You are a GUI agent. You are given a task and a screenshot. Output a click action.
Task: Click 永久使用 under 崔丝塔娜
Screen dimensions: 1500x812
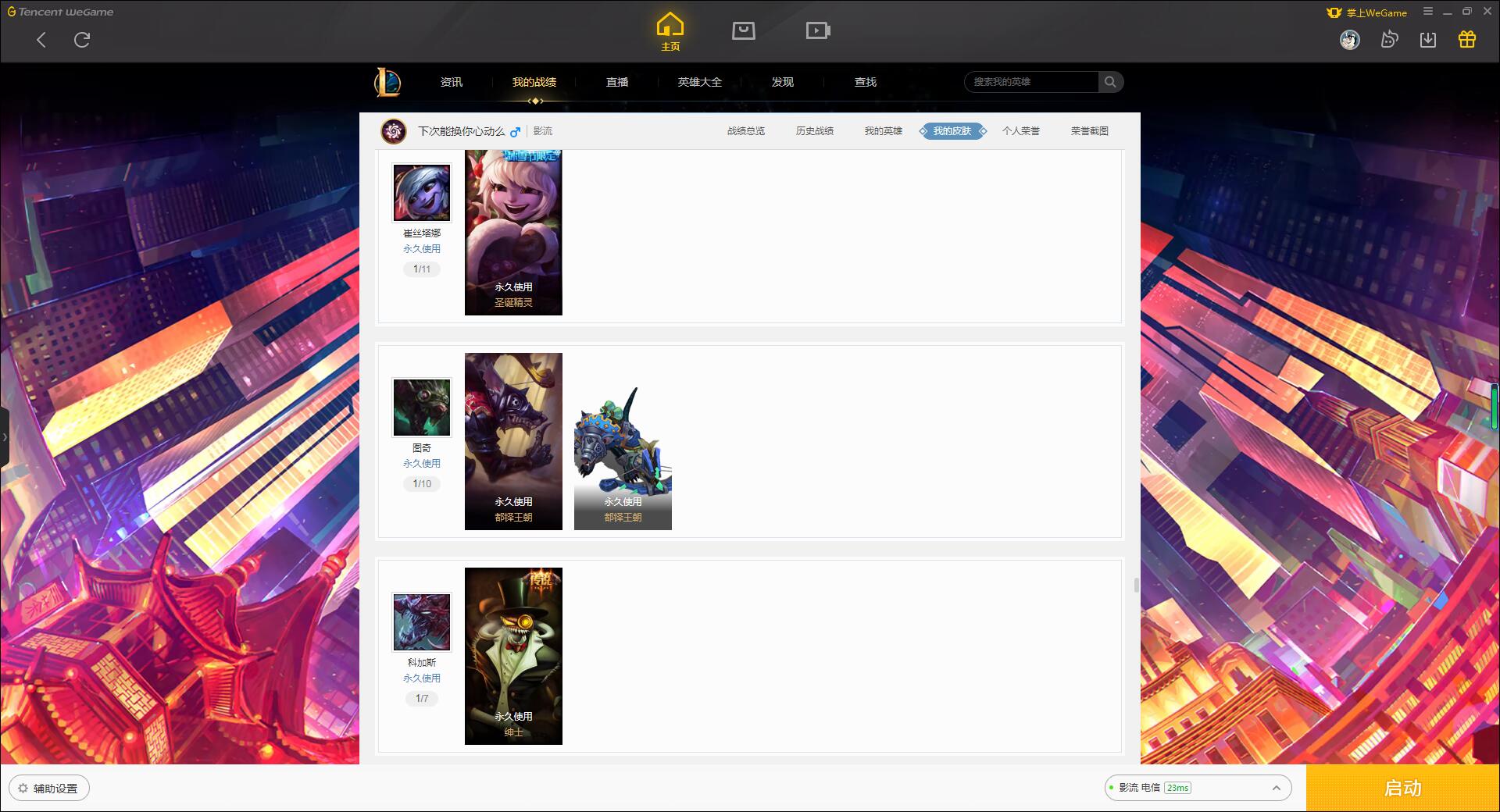click(422, 249)
